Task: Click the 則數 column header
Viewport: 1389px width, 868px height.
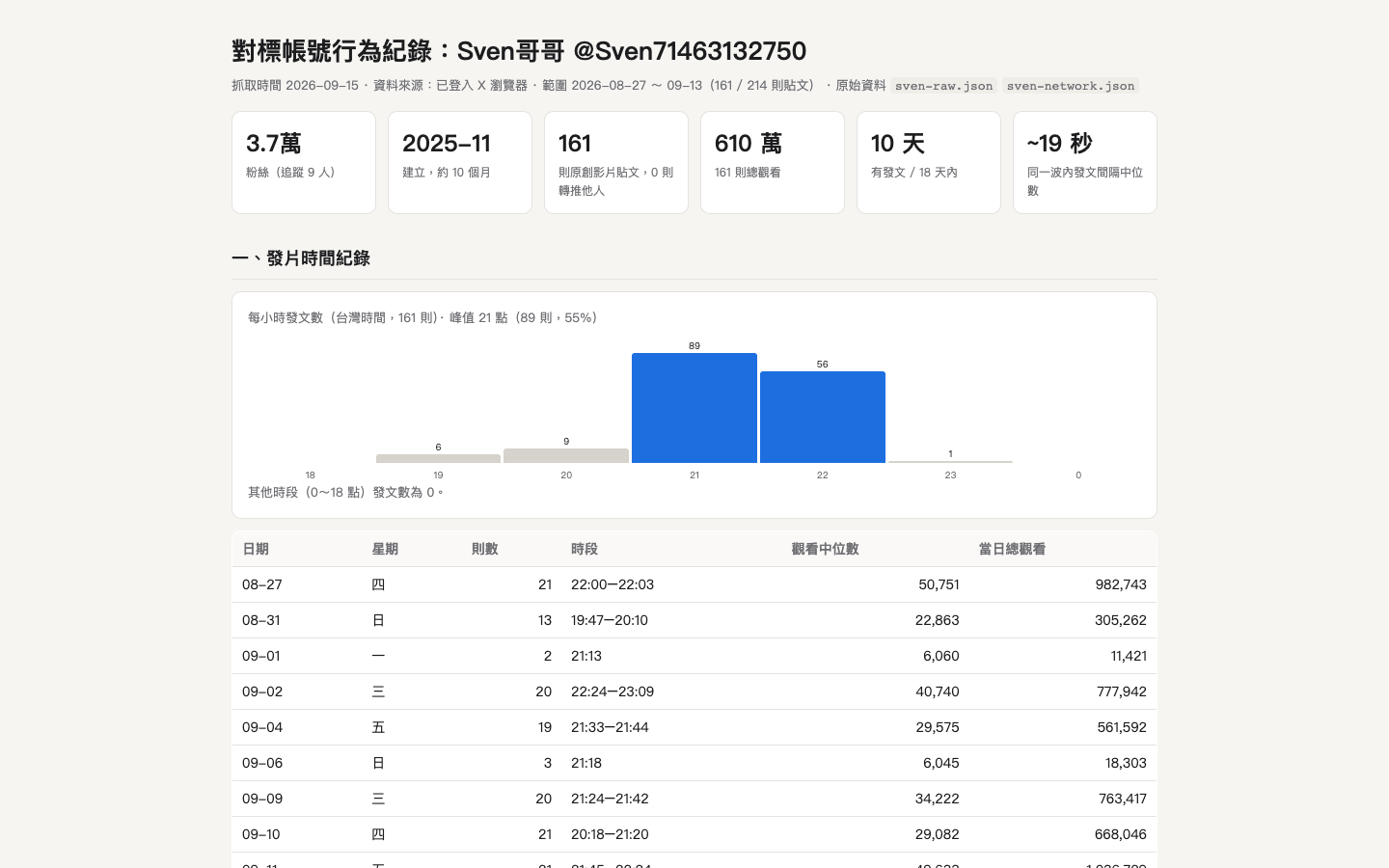Action: click(x=485, y=549)
